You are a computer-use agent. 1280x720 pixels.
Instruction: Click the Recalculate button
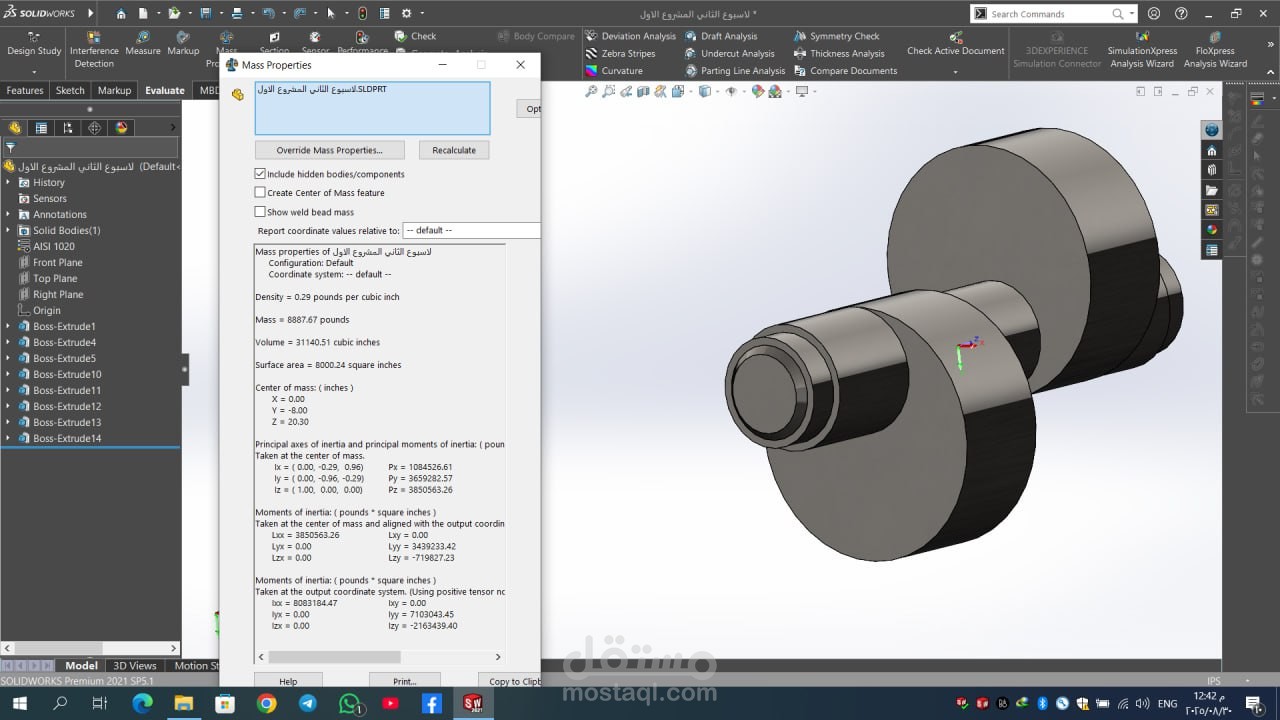[453, 150]
